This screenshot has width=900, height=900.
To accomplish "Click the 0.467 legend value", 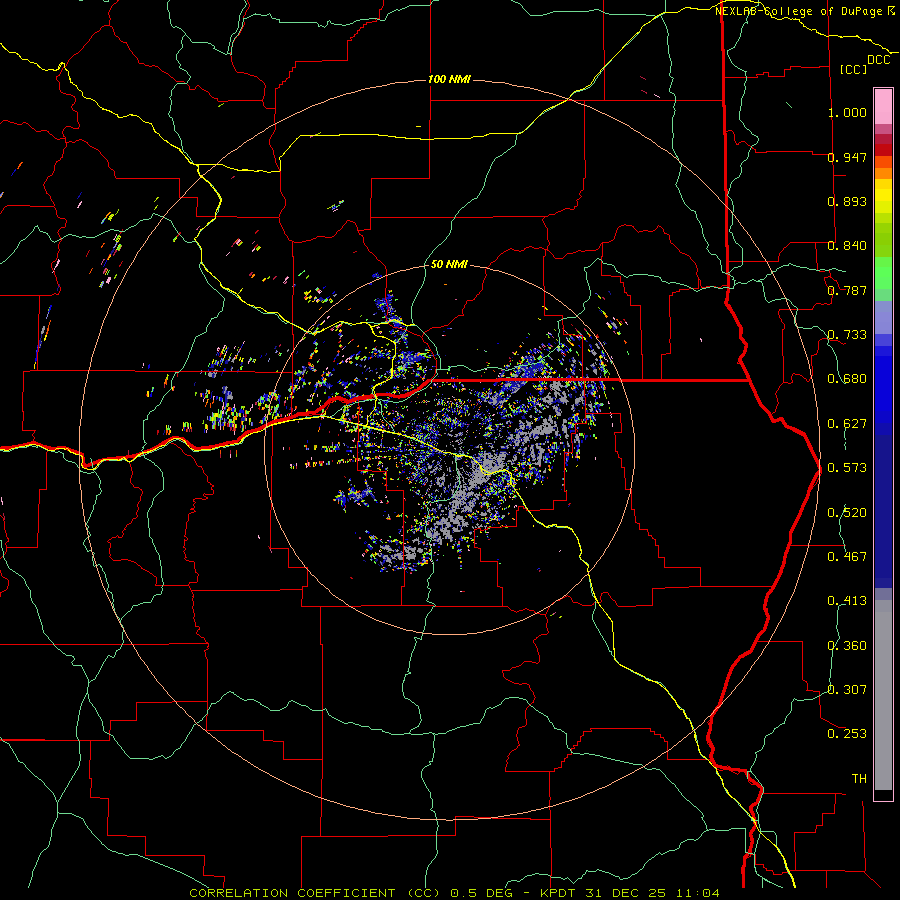I will 847,557.
